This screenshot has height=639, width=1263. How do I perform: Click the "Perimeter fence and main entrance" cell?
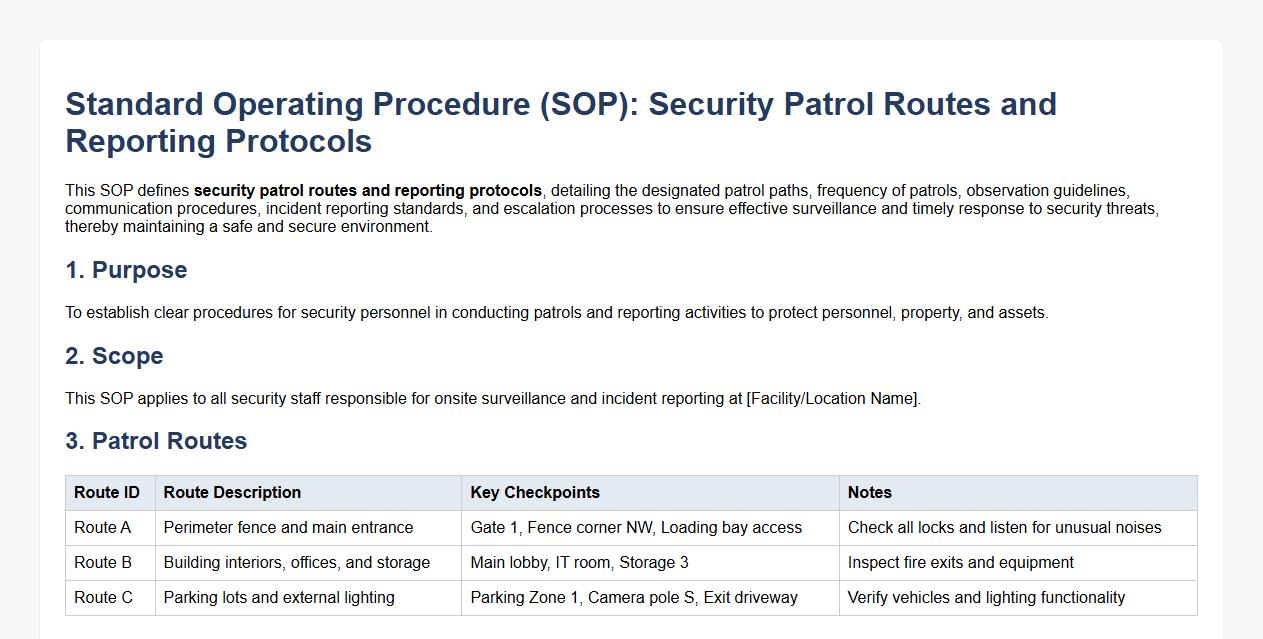pyautogui.click(x=288, y=528)
